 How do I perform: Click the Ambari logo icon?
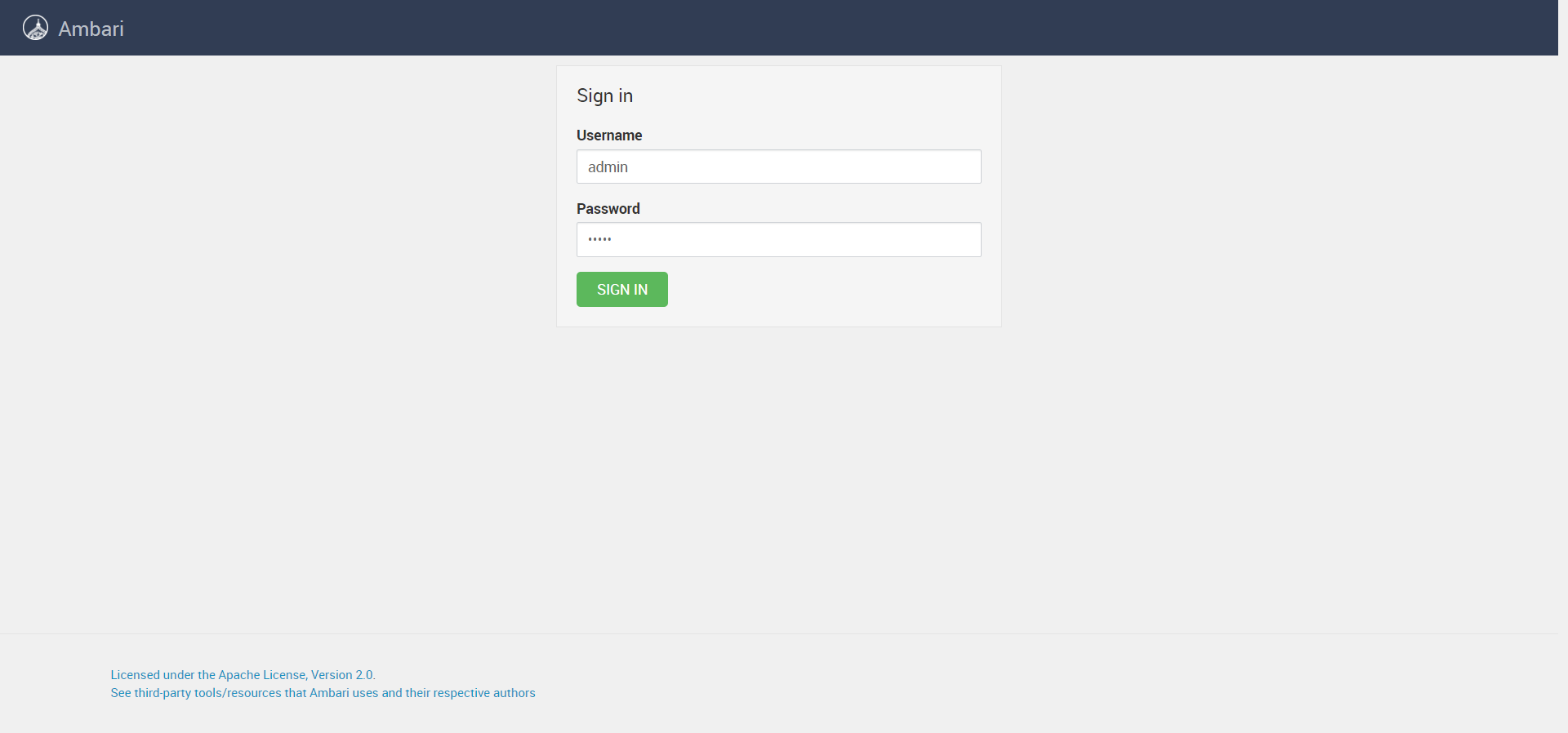[x=35, y=28]
